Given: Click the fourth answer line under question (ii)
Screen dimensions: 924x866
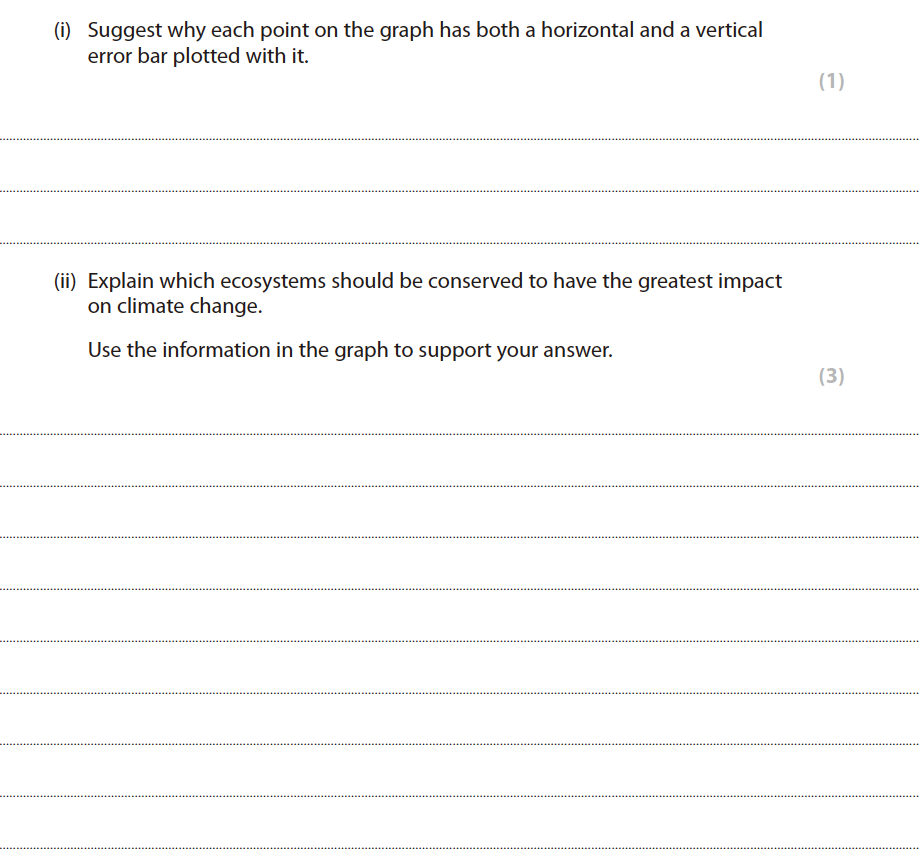Looking at the screenshot, I should point(460,589).
